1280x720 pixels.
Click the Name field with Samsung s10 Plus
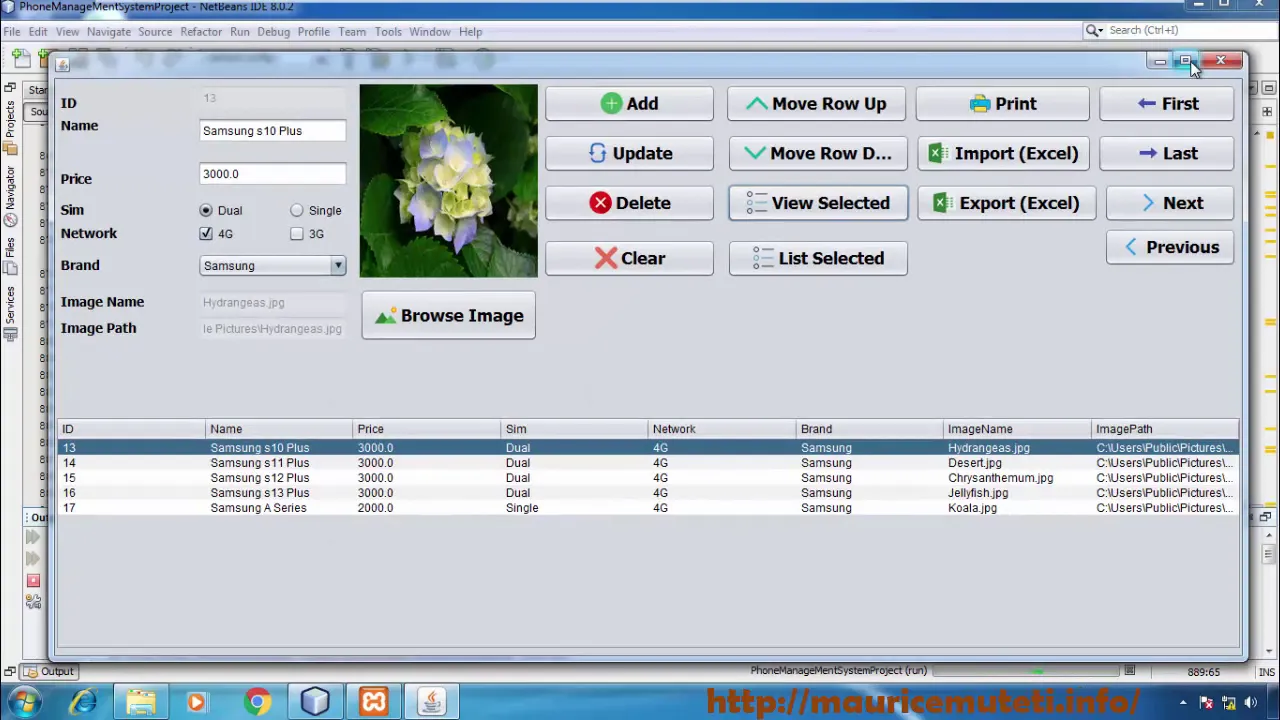273,131
